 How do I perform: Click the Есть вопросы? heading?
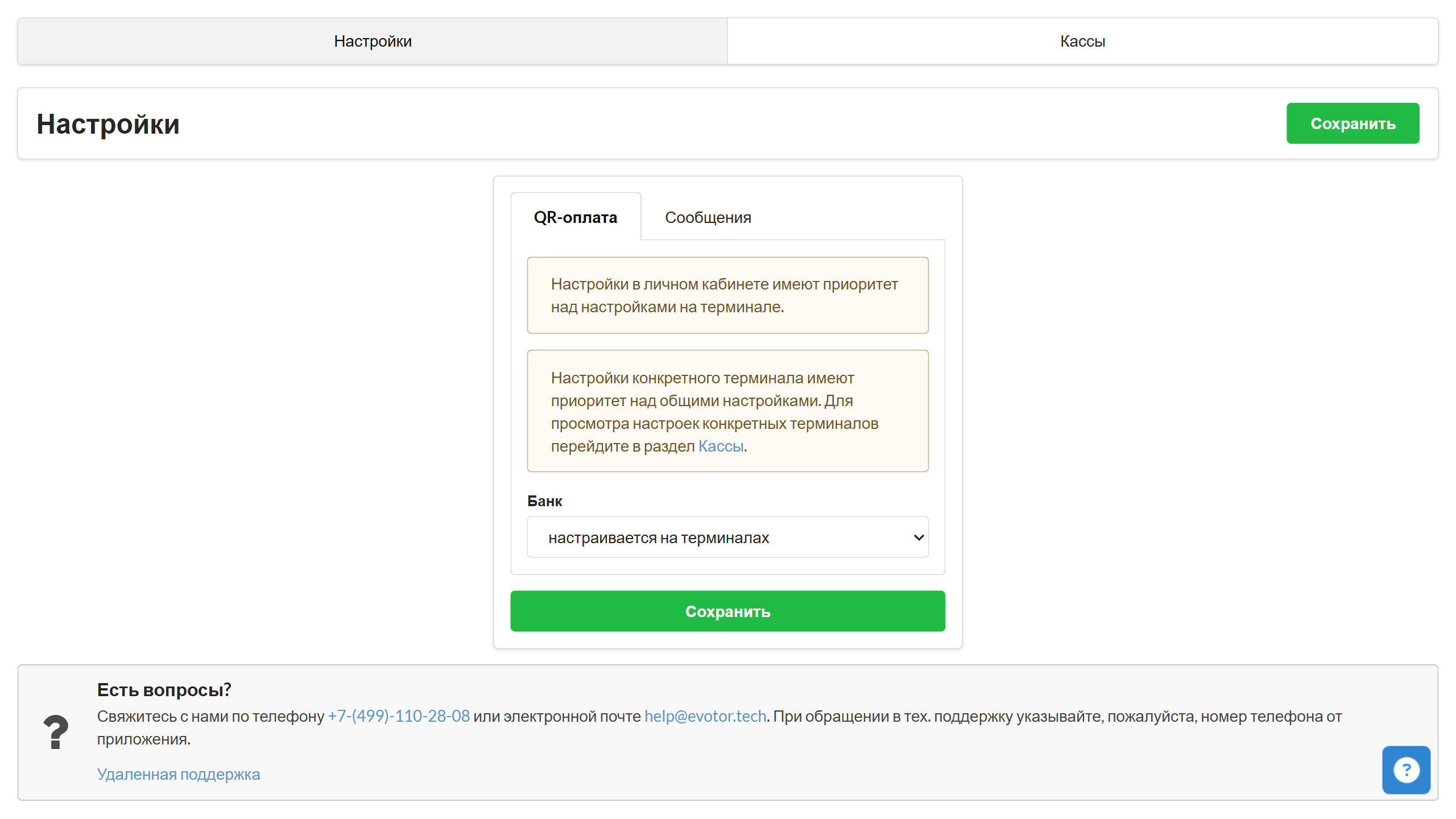tap(164, 689)
